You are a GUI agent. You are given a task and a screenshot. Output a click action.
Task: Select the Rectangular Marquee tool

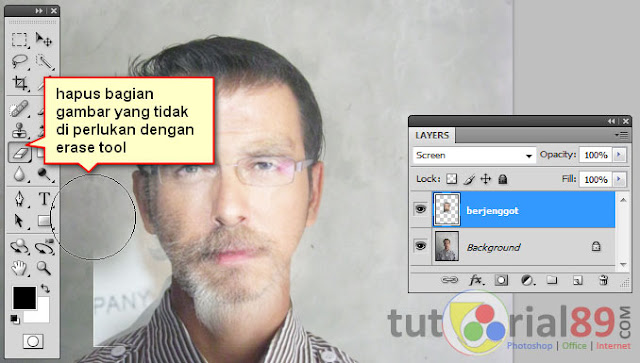point(19,40)
